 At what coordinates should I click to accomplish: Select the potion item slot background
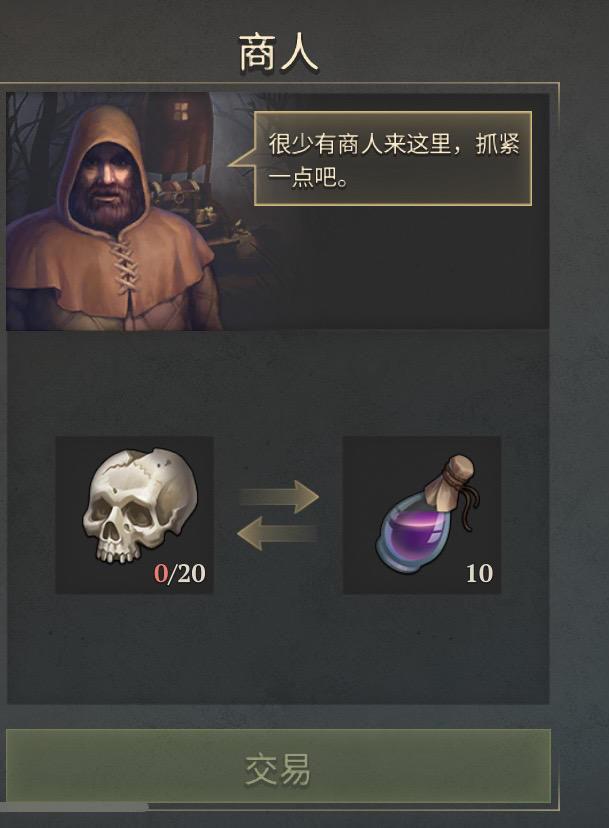(x=421, y=515)
